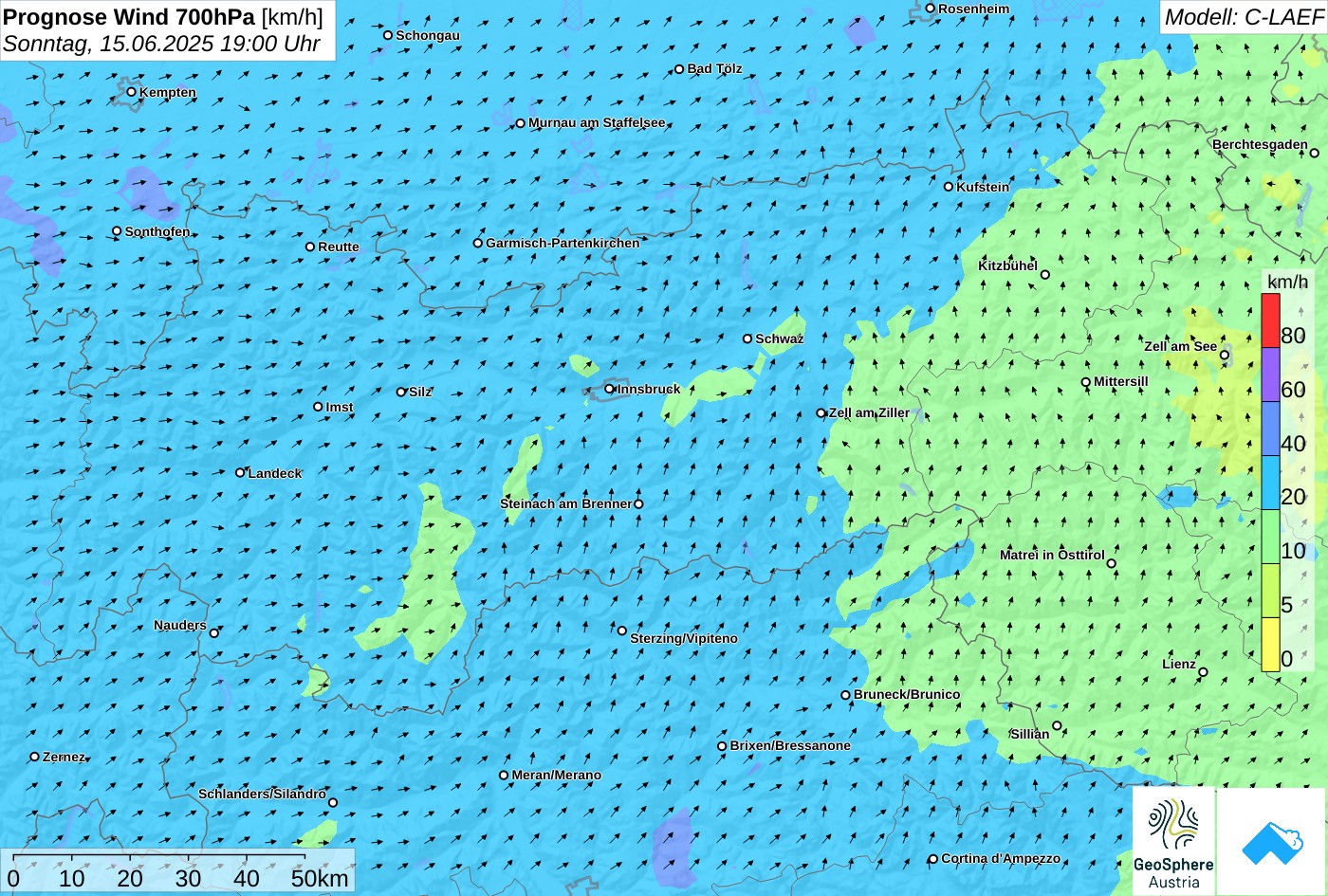Click the 'Matrei in Osttirol' label

pos(1052,555)
